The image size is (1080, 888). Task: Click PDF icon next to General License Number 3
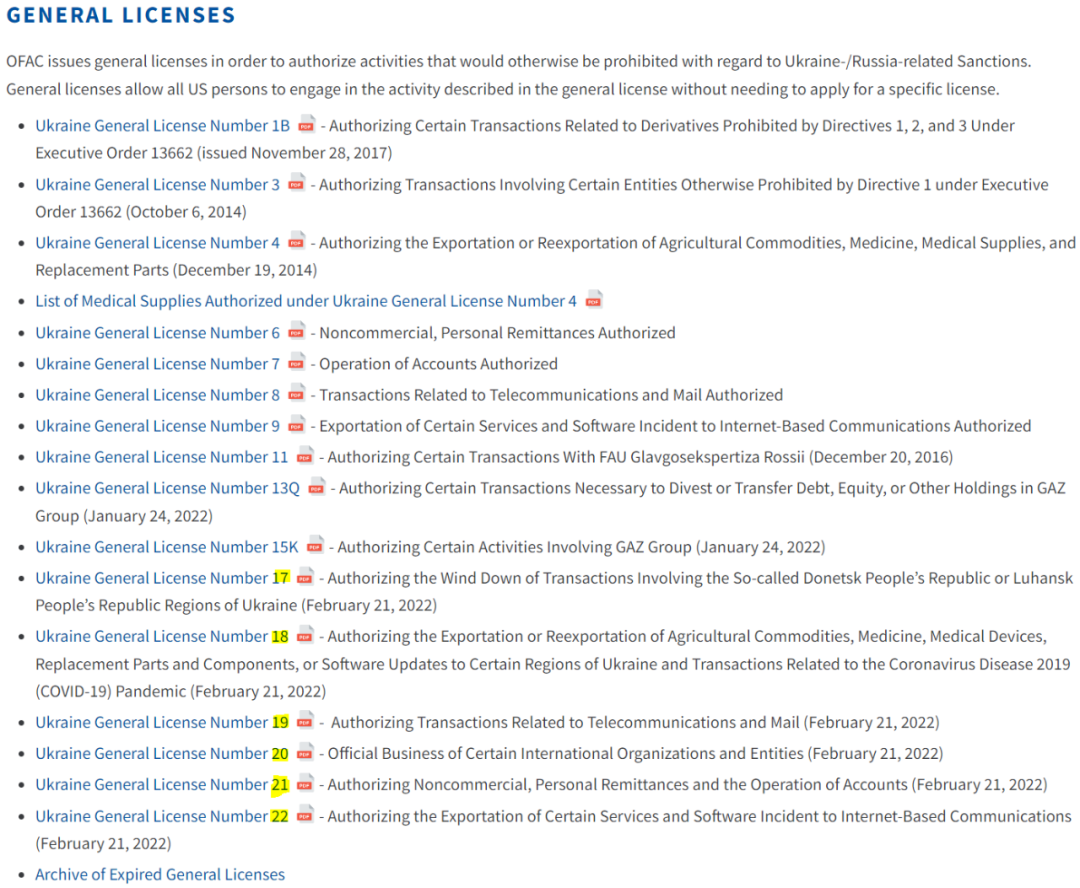click(x=297, y=183)
